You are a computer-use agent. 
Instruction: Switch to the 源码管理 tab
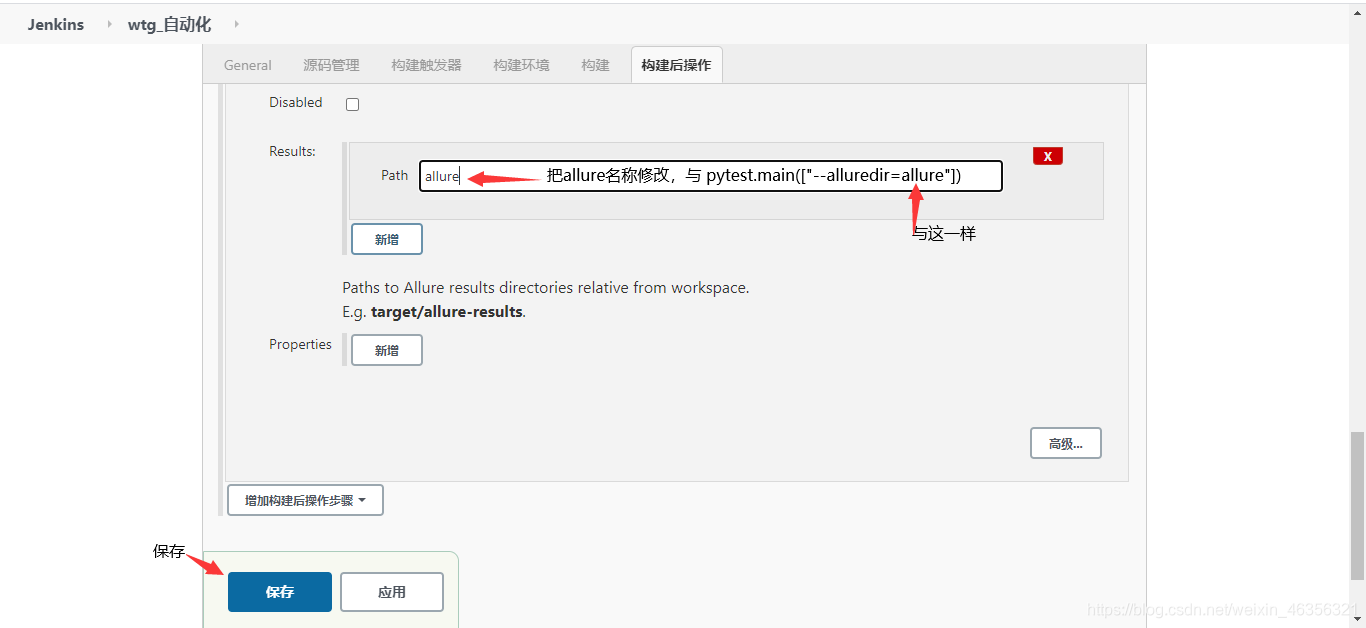tap(331, 65)
